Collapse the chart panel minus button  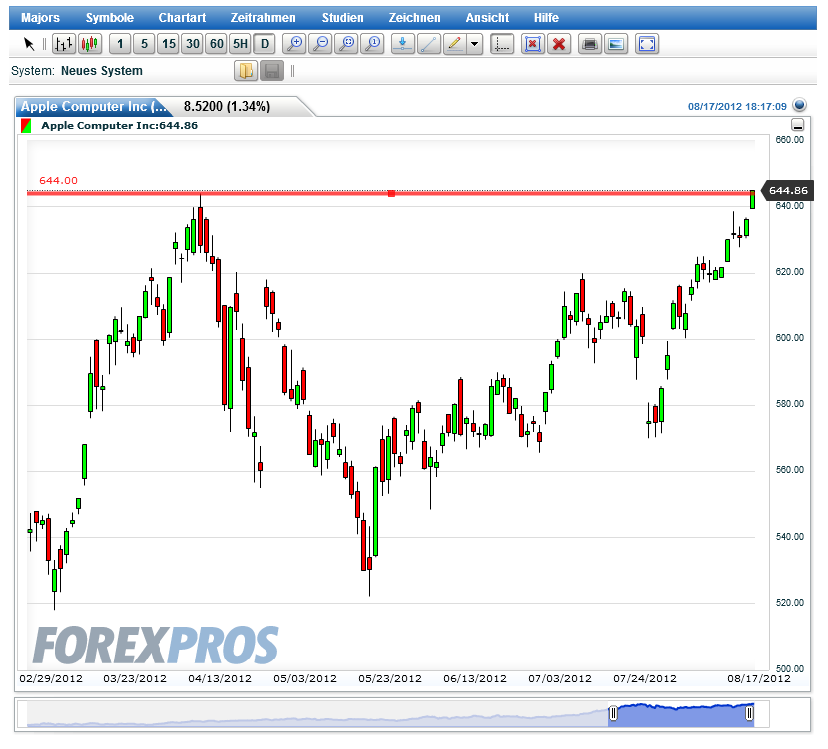coord(798,125)
